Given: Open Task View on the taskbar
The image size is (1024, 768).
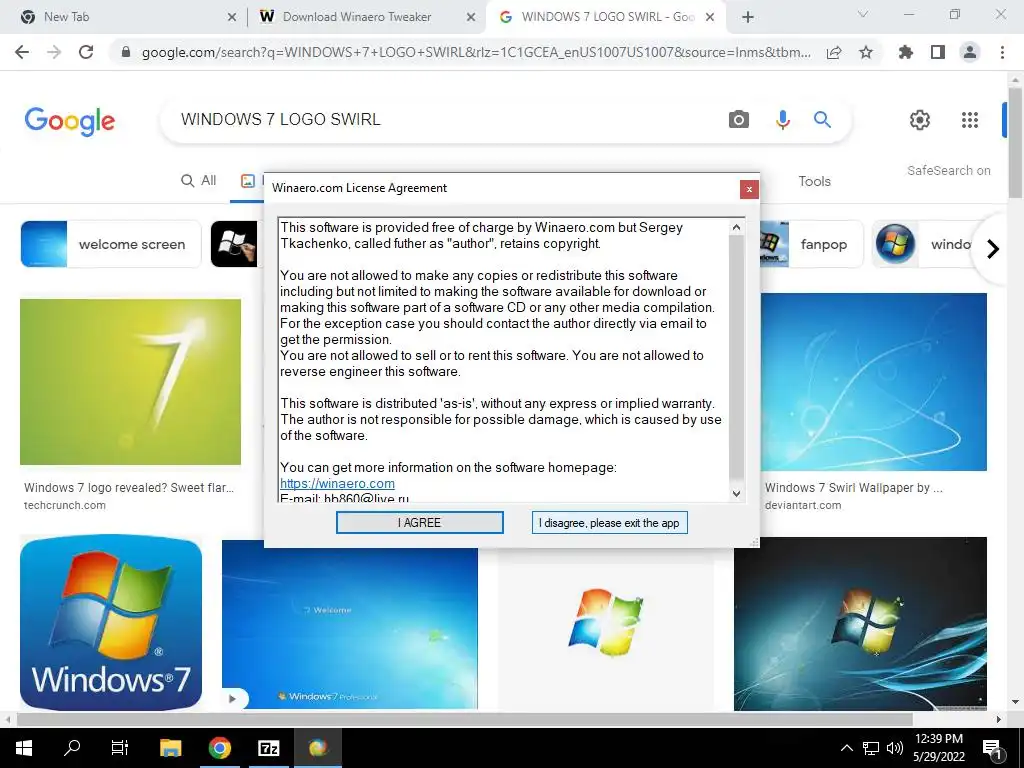Looking at the screenshot, I should [x=120, y=748].
